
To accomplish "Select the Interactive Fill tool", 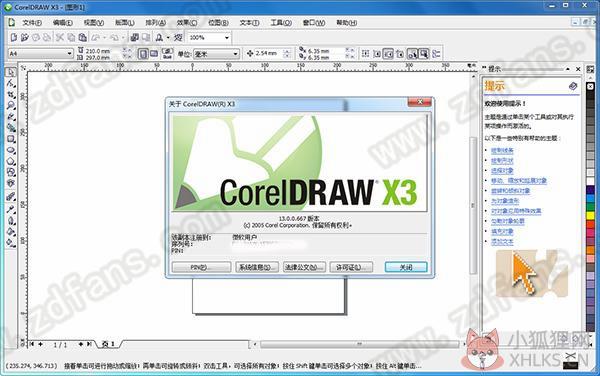I will coord(11,243).
